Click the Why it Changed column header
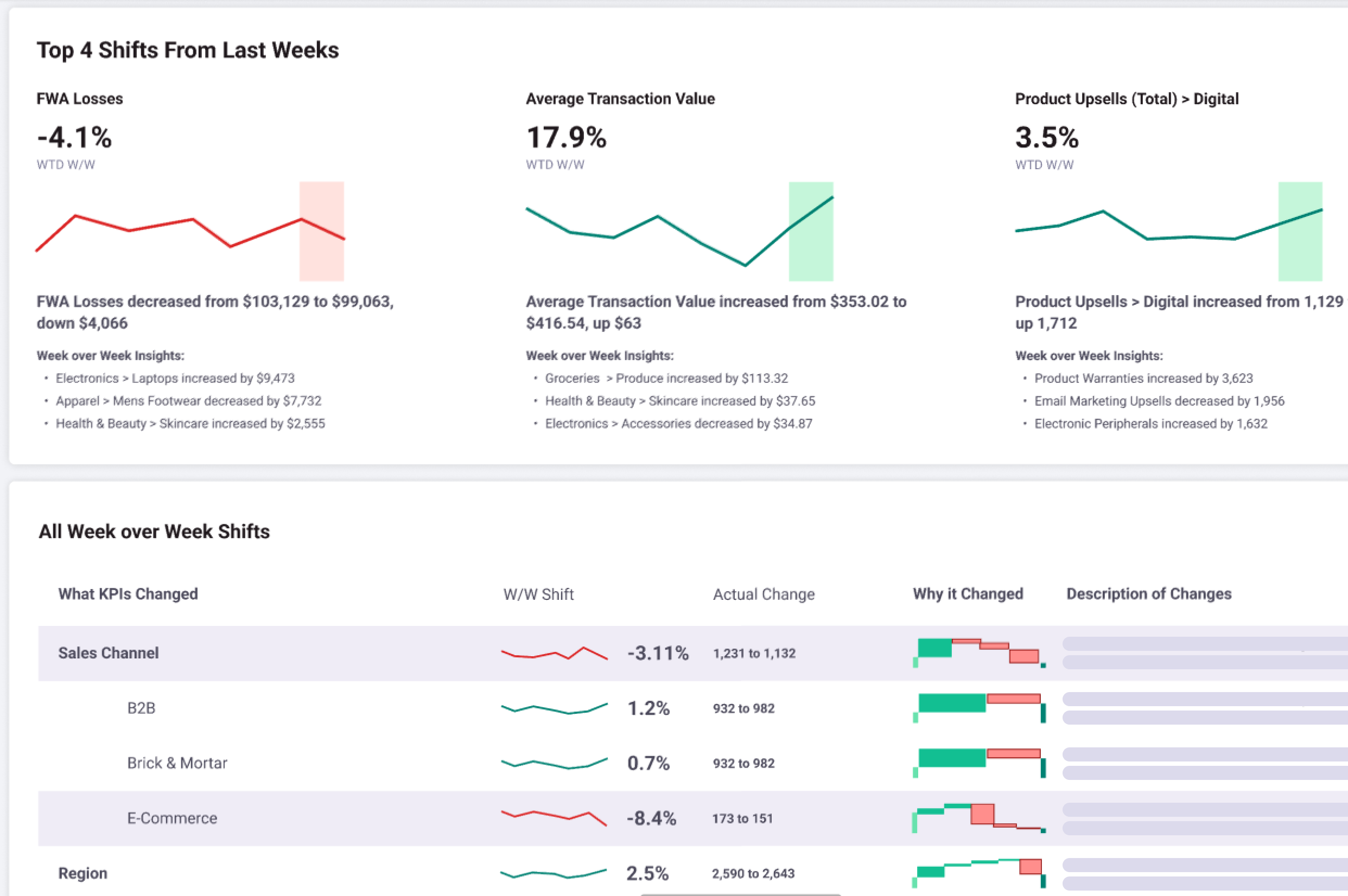Image resolution: width=1348 pixels, height=896 pixels. [968, 594]
